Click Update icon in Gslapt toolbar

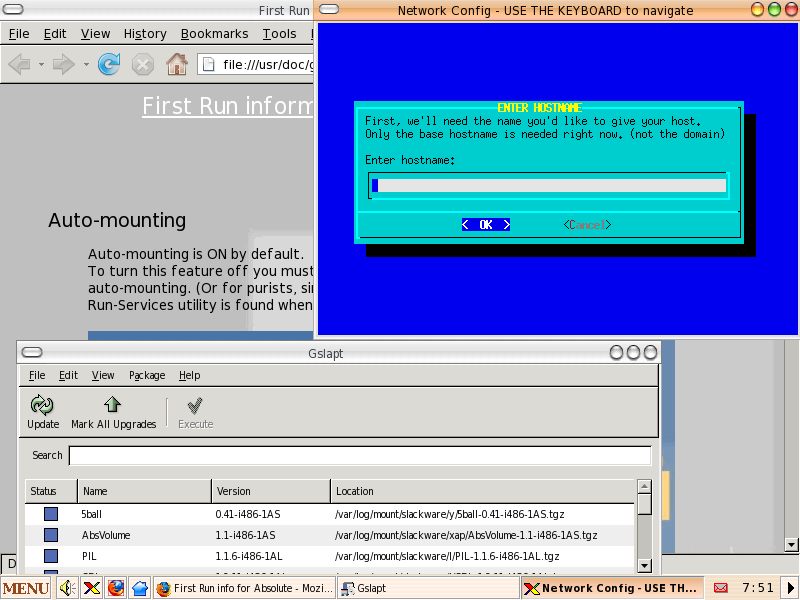(x=42, y=405)
